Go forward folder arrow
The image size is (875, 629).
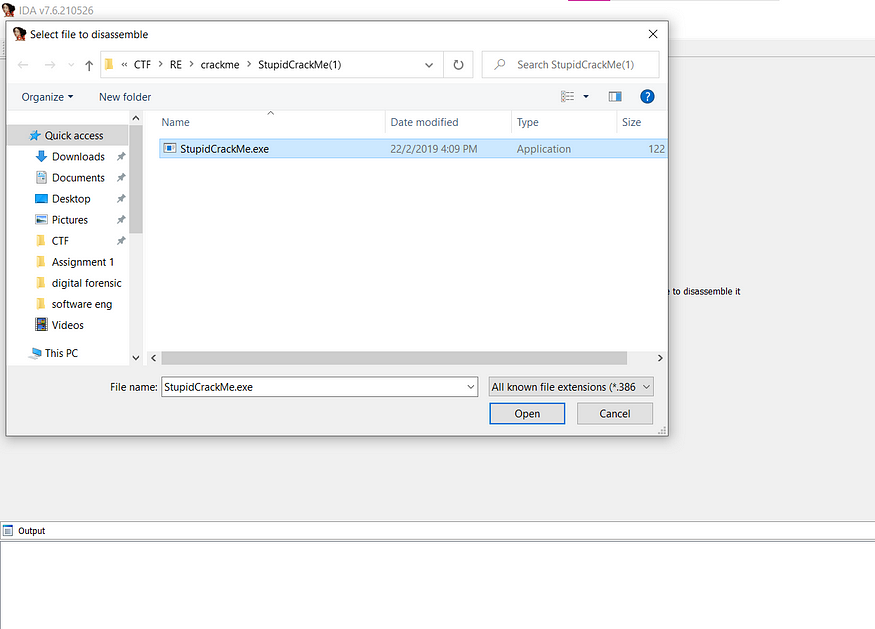pos(50,65)
